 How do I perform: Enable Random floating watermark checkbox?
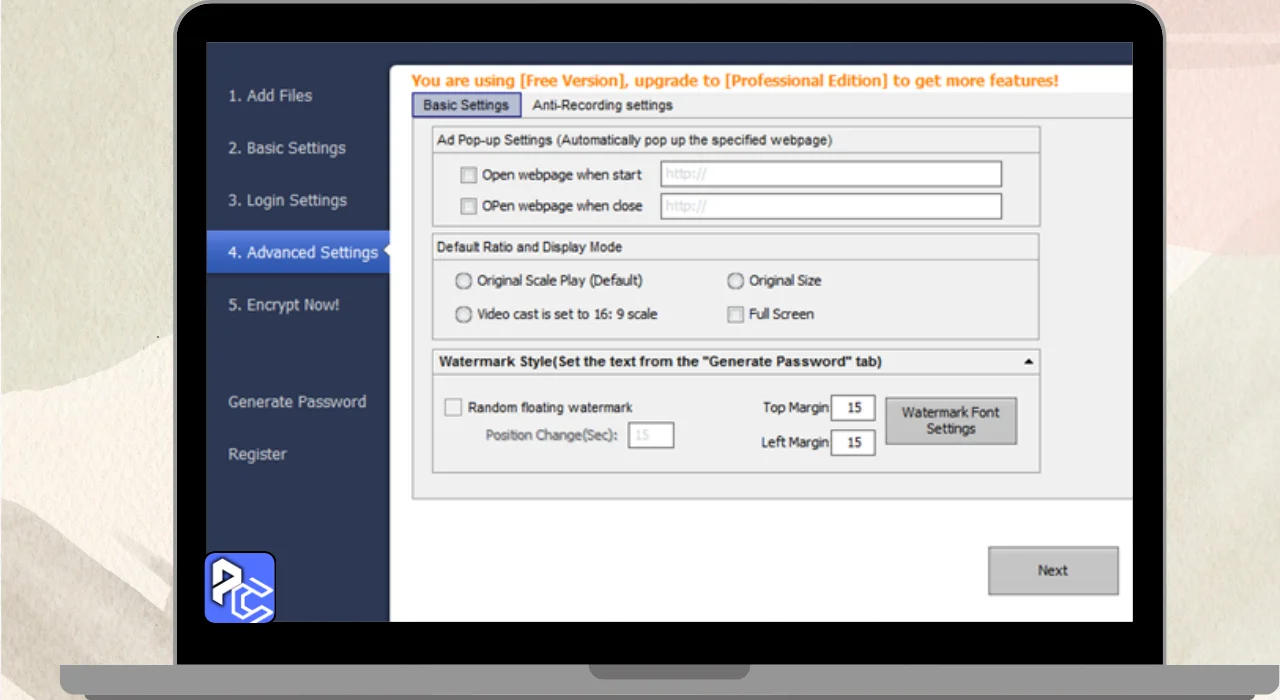[x=453, y=407]
